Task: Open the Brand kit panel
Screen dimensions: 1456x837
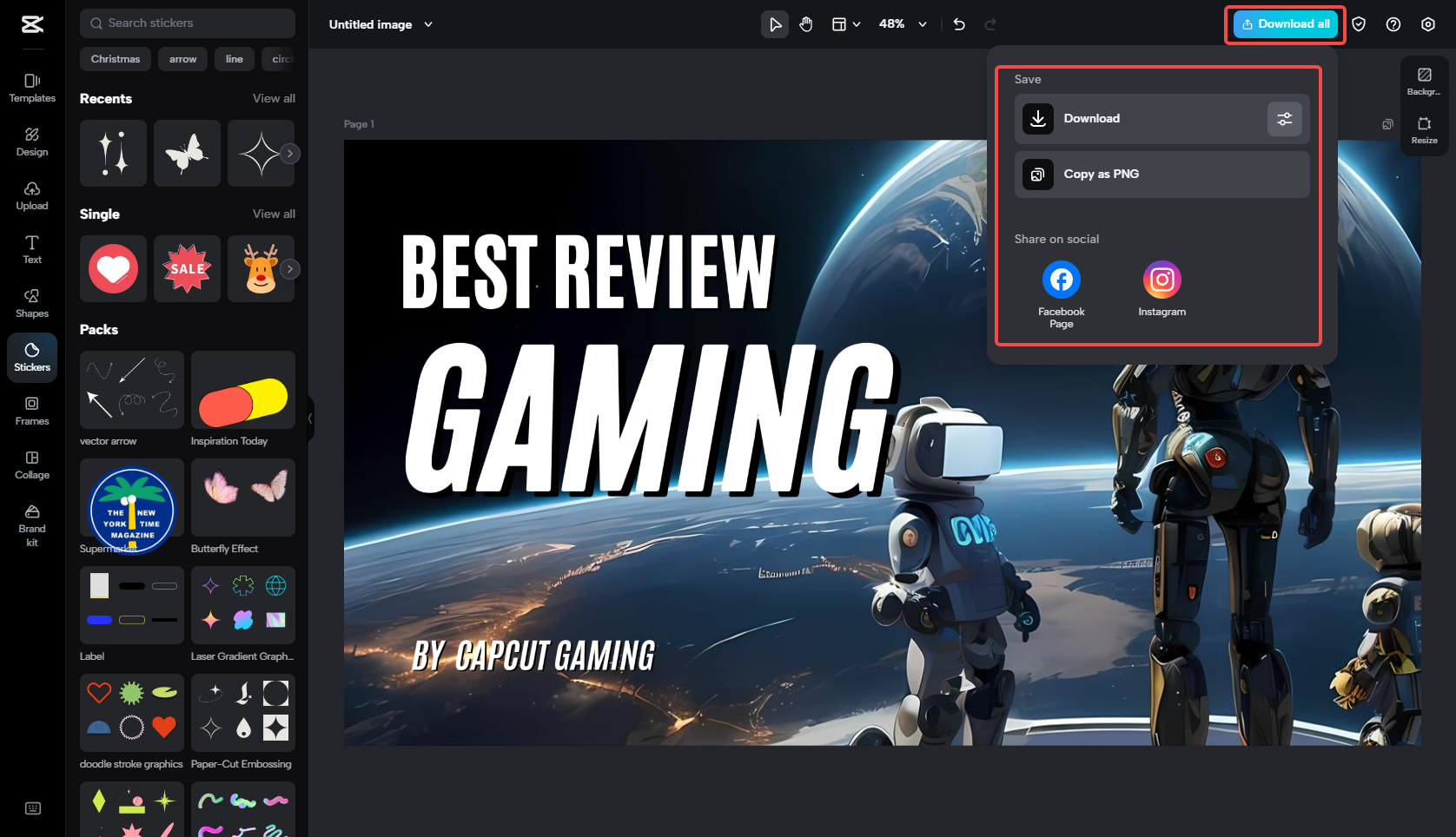Action: pyautogui.click(x=32, y=525)
